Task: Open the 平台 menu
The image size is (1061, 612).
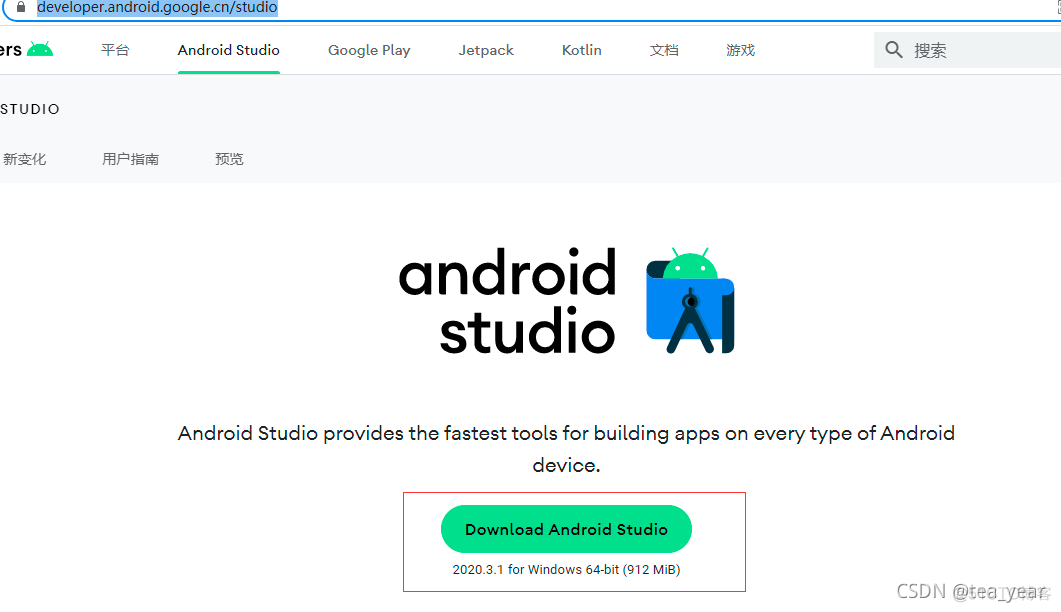Action: (x=114, y=50)
